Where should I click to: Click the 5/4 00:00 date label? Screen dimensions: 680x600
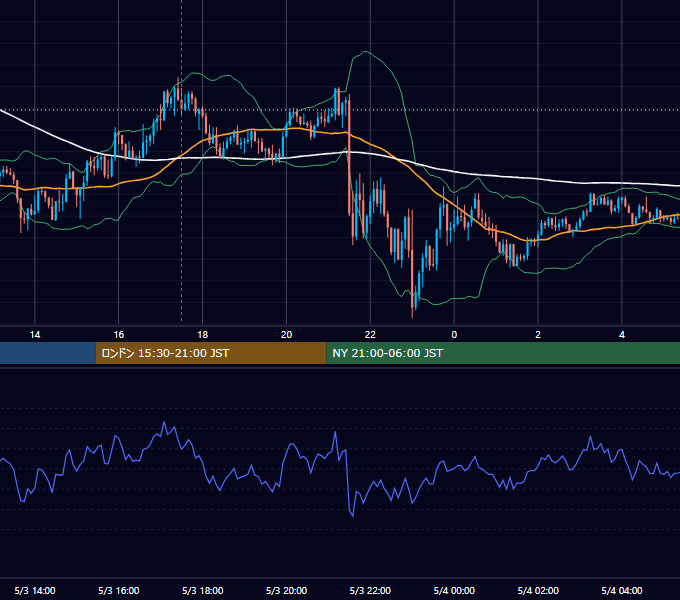point(454,590)
